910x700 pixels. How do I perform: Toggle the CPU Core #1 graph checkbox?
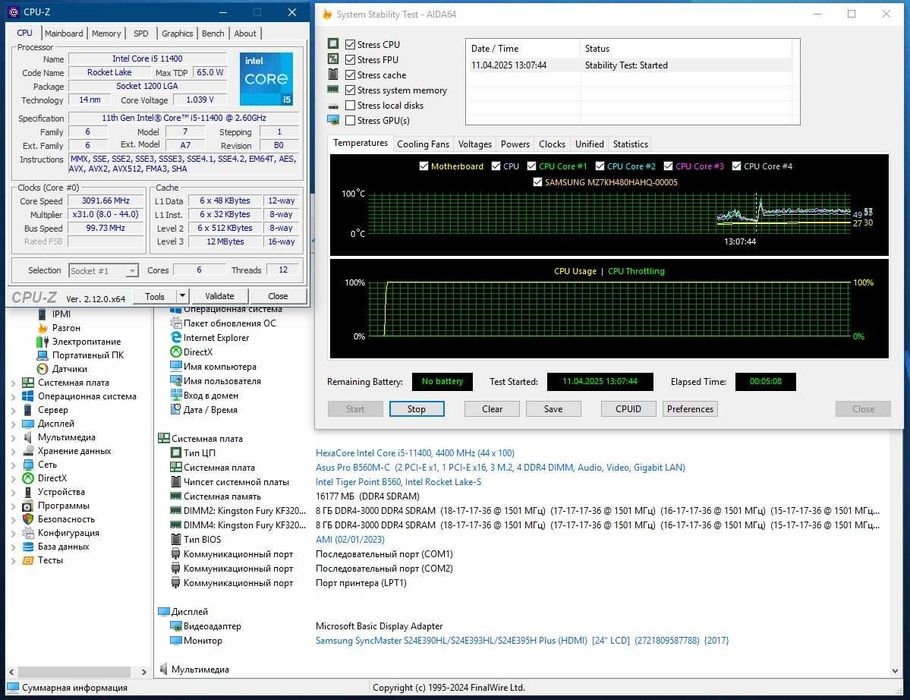click(x=532, y=166)
